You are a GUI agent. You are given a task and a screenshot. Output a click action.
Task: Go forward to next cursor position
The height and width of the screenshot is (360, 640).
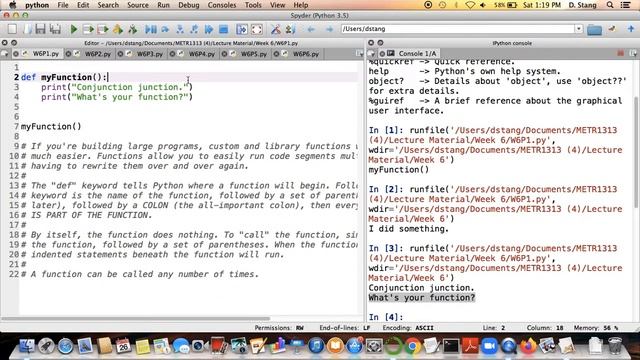[329, 29]
